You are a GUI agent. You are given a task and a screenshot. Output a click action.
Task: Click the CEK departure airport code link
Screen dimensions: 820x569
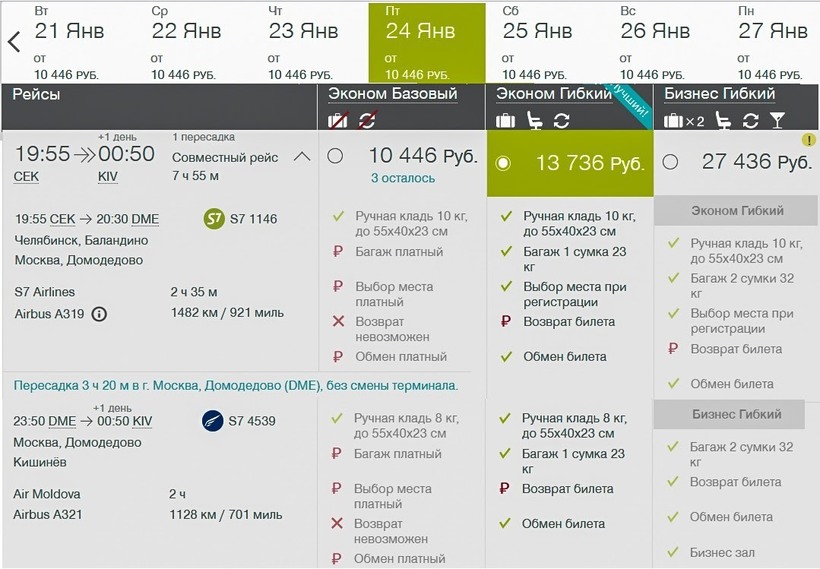point(27,176)
